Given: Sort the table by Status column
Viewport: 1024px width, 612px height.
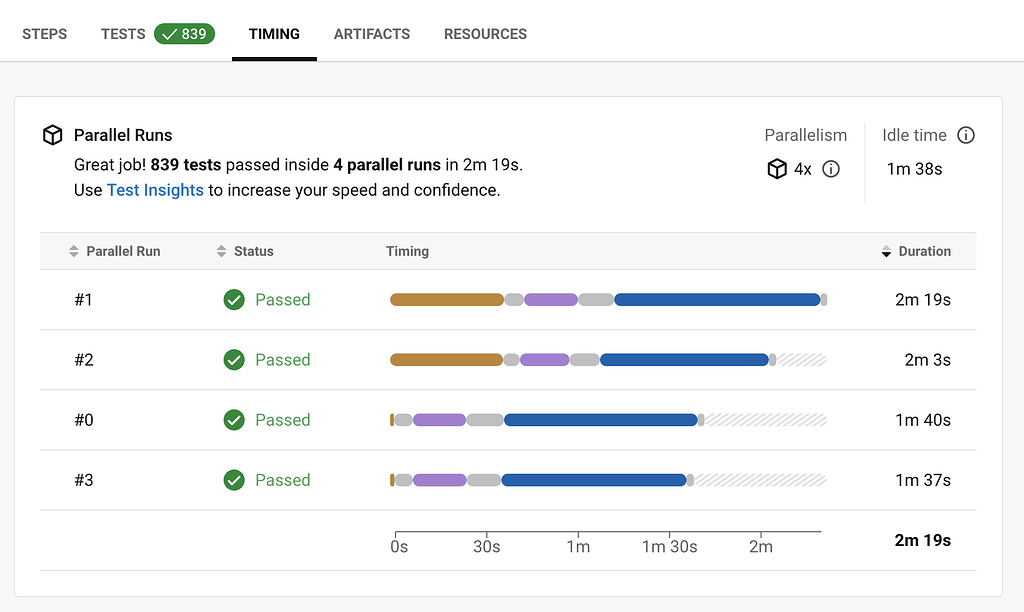Looking at the screenshot, I should [x=245, y=251].
